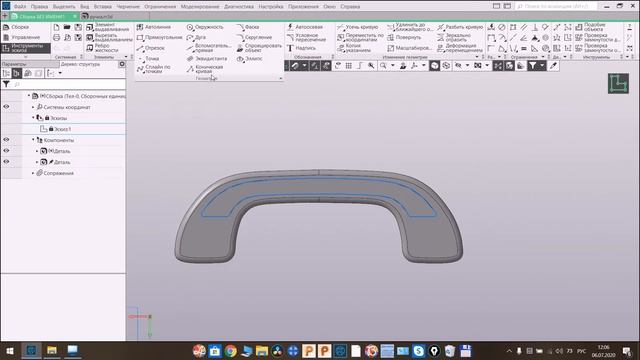This screenshot has height=360, width=640.
Task: Select the Эквидистанта tool
Action: [207, 59]
